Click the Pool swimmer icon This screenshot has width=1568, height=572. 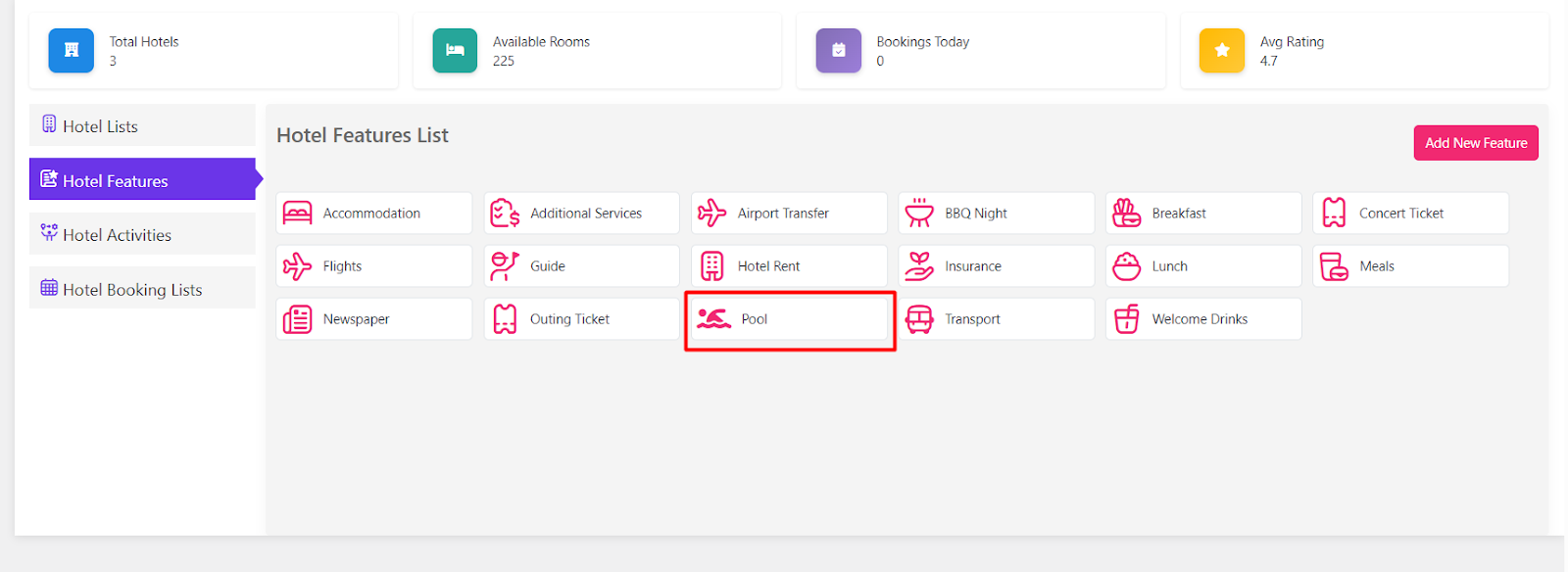pyautogui.click(x=713, y=319)
